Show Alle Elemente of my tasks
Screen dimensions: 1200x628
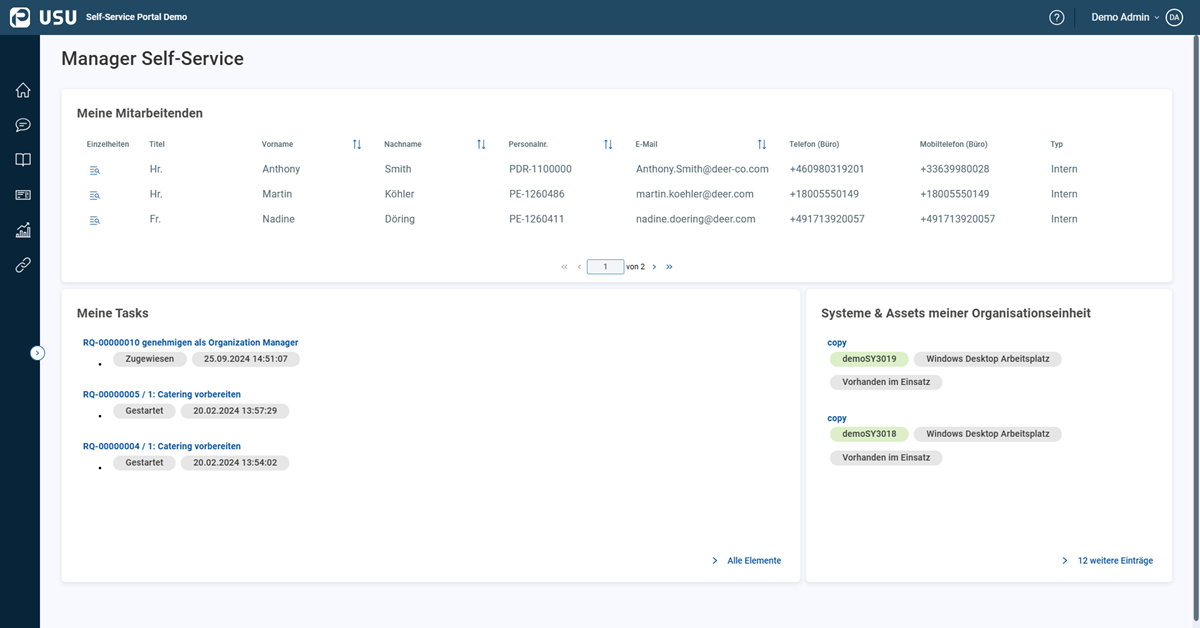coord(746,561)
